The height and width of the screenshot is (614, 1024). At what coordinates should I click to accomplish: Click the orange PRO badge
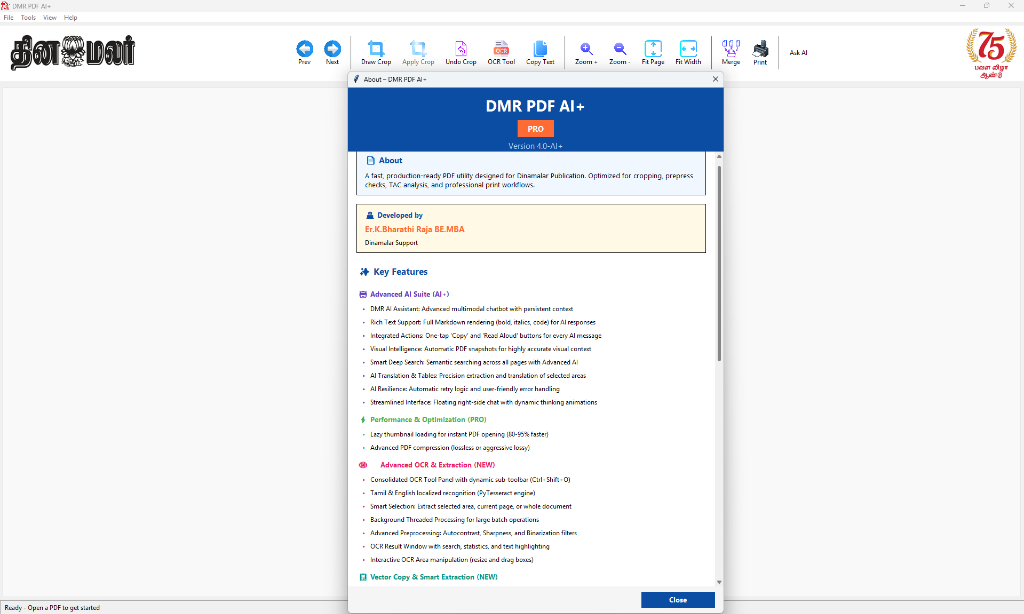(x=536, y=129)
